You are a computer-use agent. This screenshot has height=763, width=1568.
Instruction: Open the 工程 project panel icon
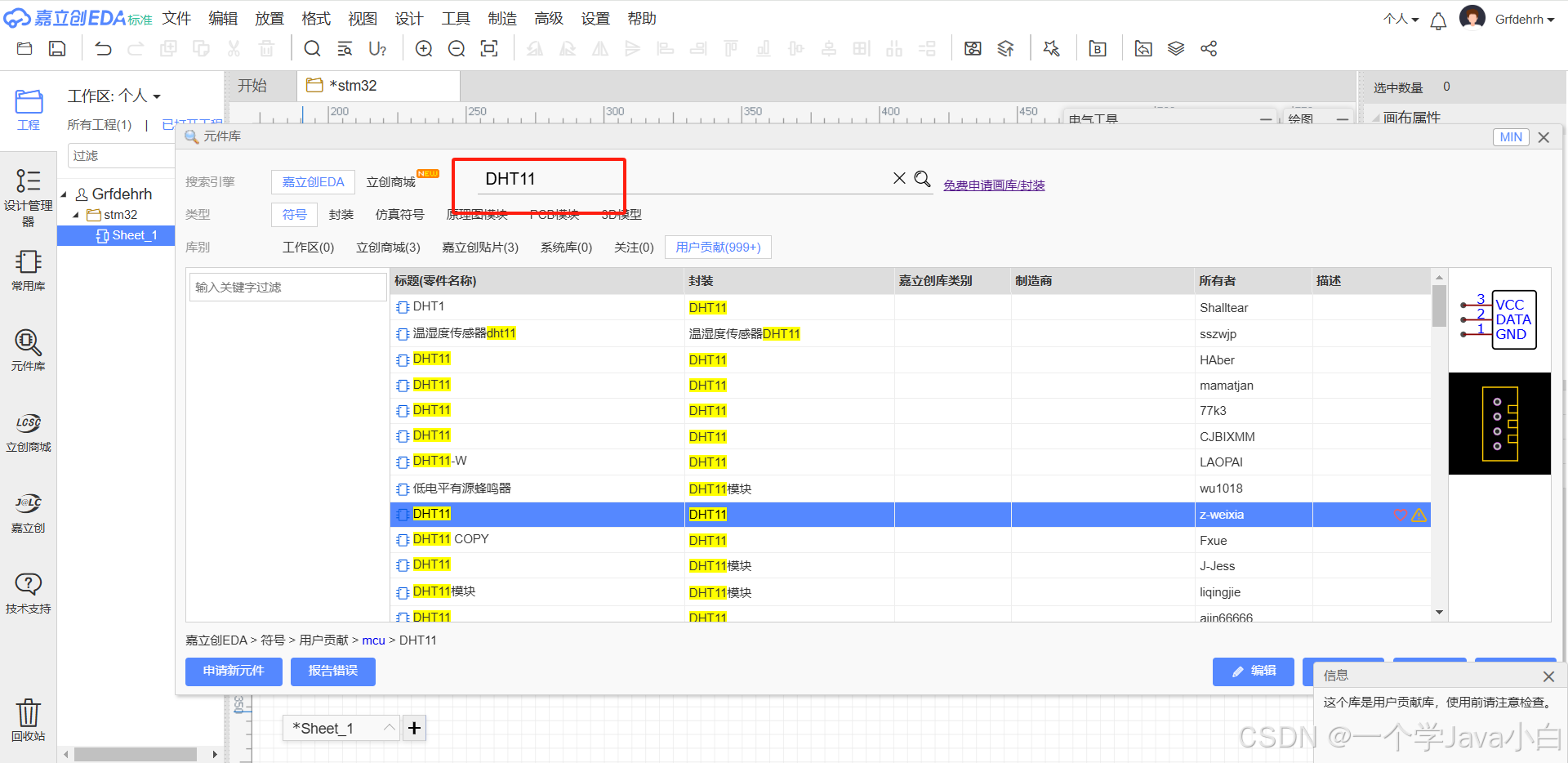pos(29,109)
